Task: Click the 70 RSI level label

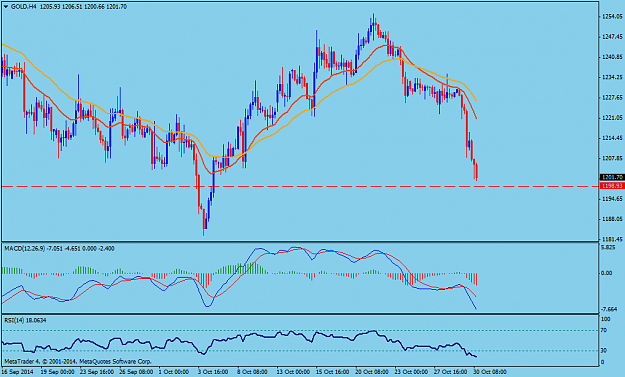Action: pos(604,330)
